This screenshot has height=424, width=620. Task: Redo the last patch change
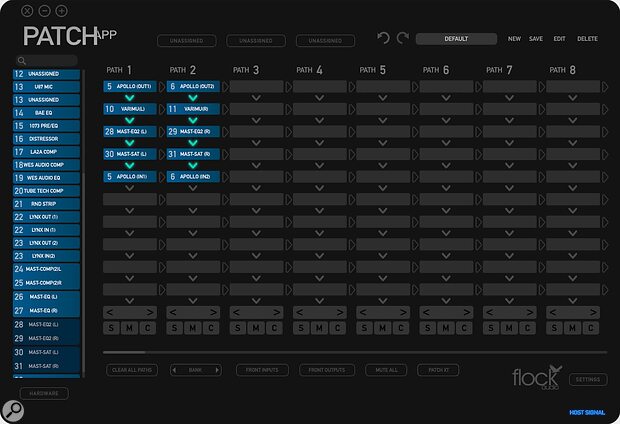pyautogui.click(x=403, y=38)
